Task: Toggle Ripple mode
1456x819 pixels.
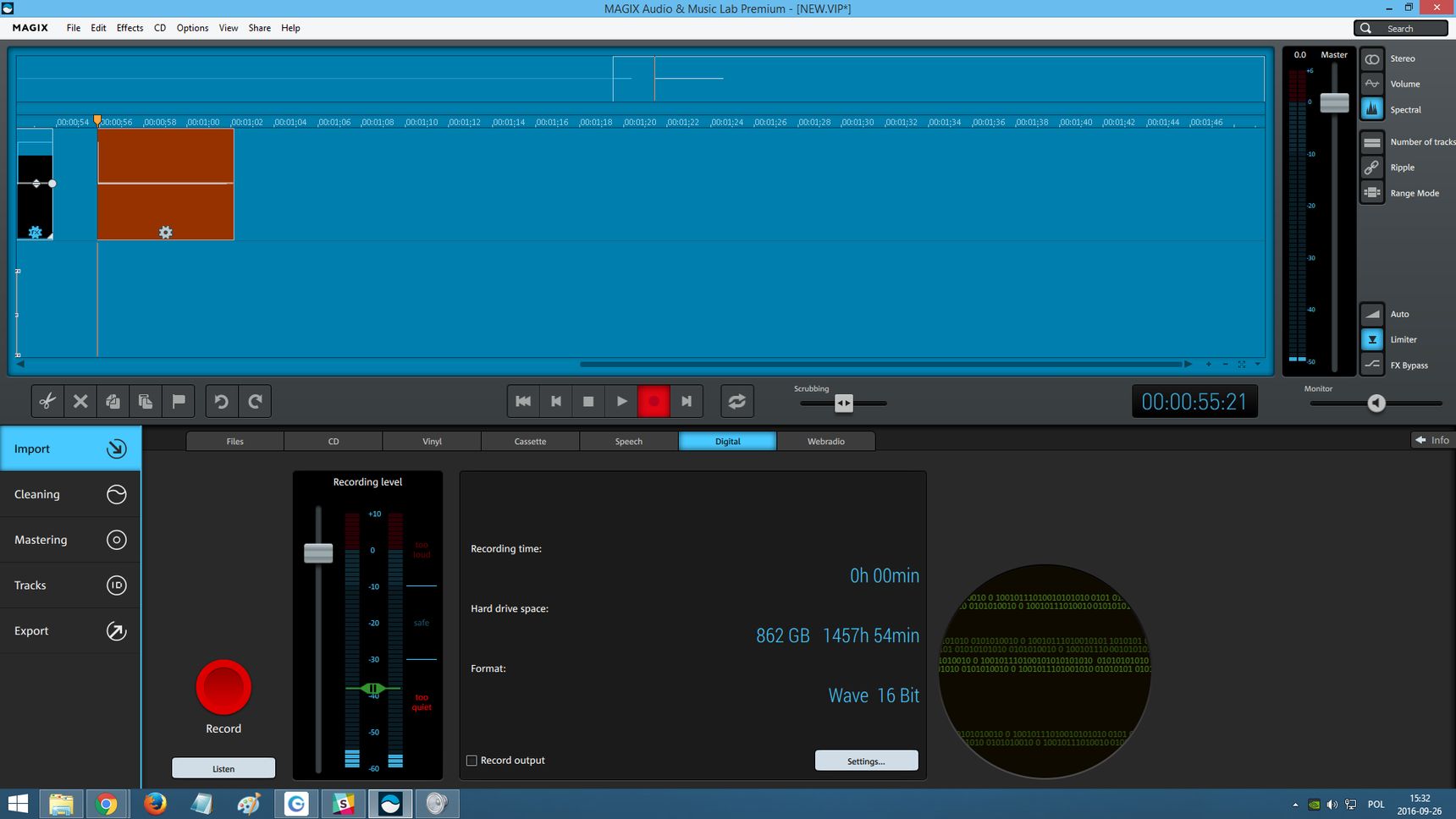Action: [1372, 168]
